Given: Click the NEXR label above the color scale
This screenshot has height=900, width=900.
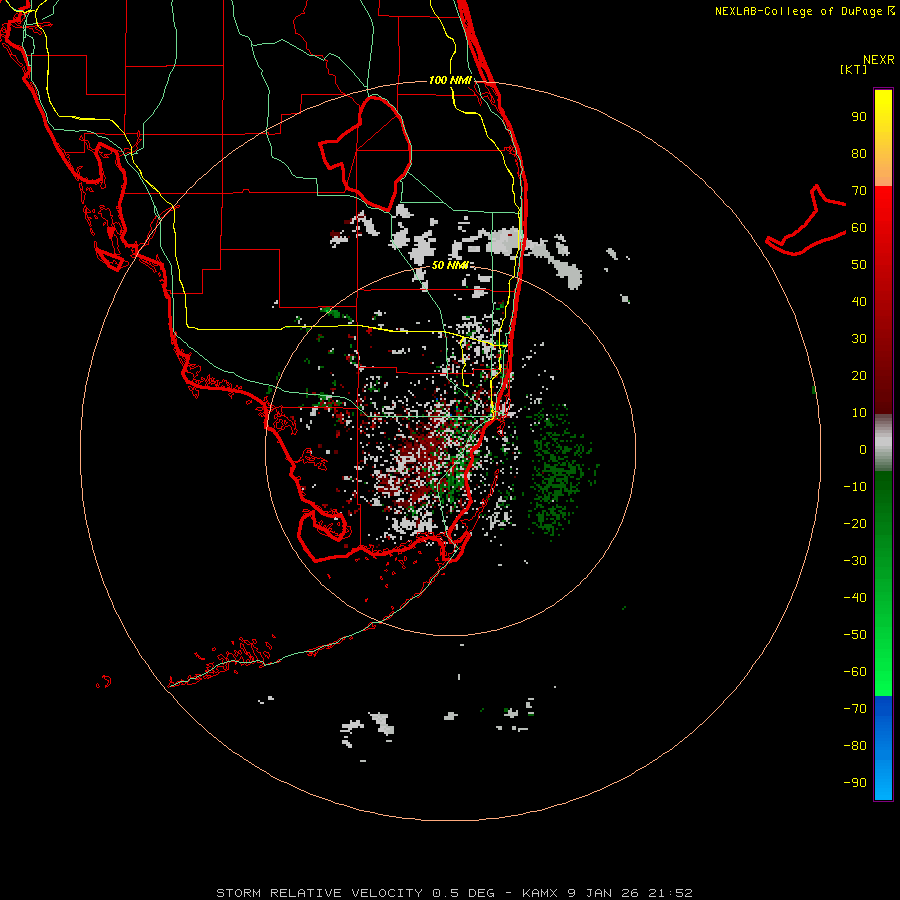Looking at the screenshot, I should (879, 60).
